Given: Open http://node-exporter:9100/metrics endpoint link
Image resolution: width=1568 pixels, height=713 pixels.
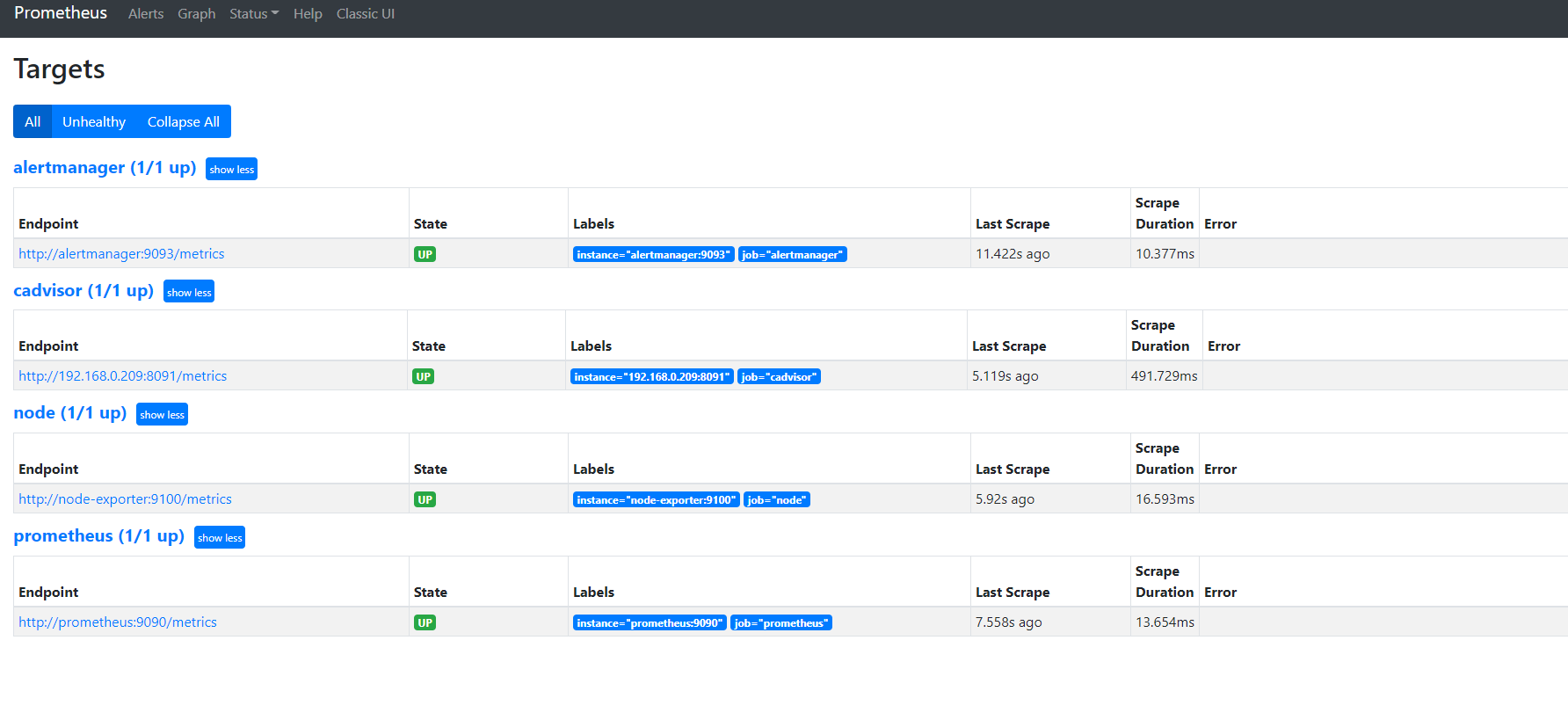Looking at the screenshot, I should (125, 498).
